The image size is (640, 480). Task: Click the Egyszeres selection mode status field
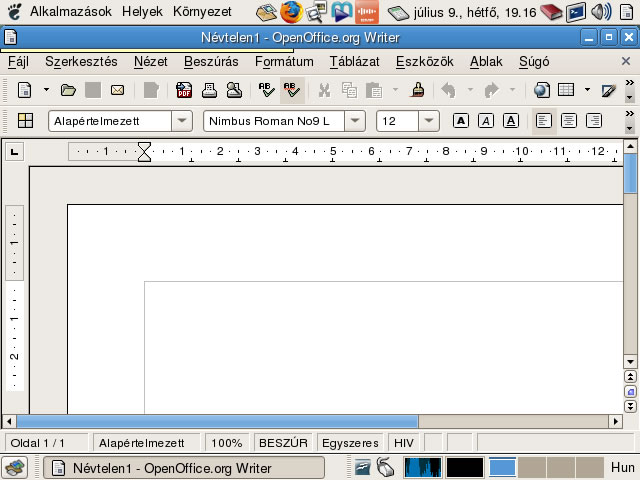pos(350,443)
